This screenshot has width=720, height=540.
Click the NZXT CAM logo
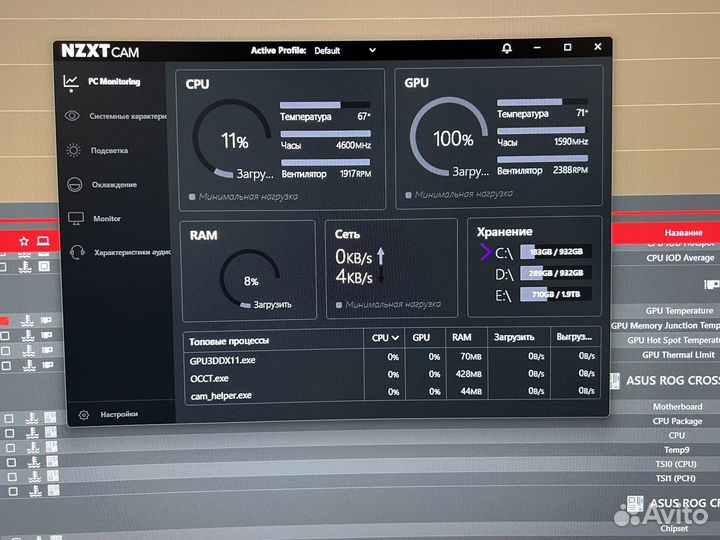coord(100,51)
